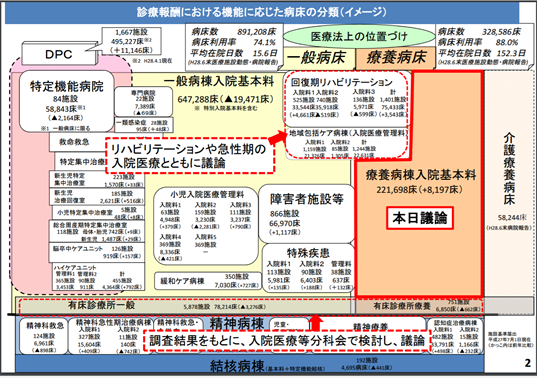
Task: Click the 結核病棟 blue bar
Action: point(250,364)
